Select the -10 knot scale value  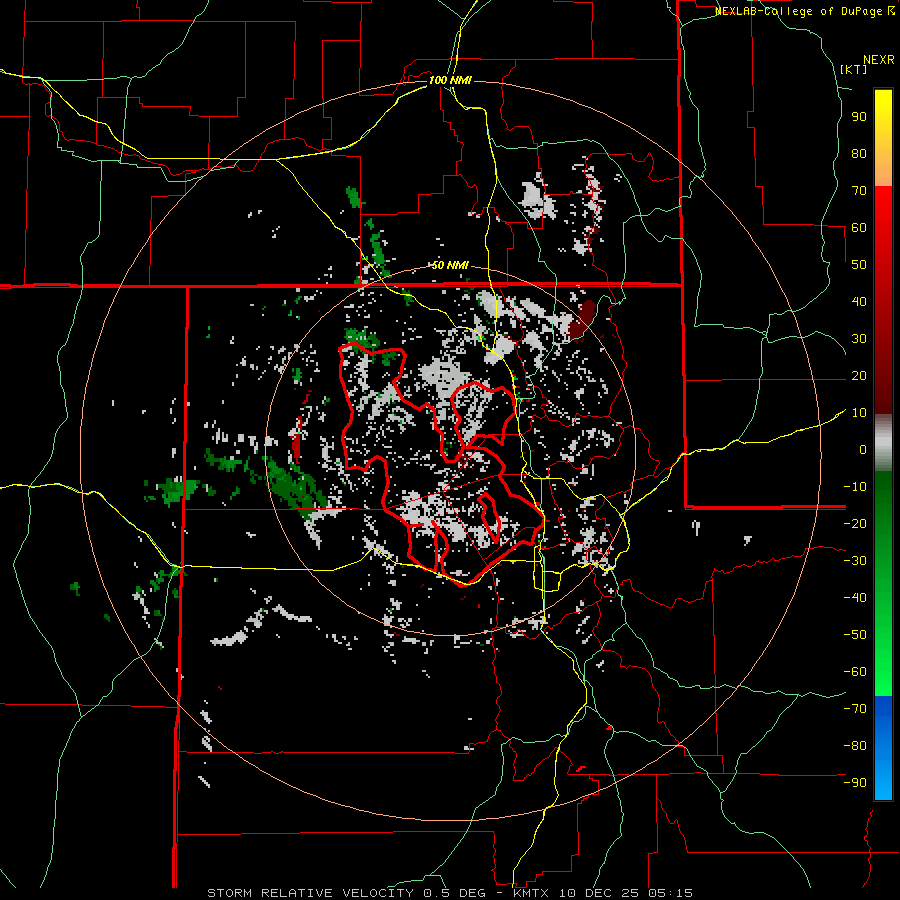(x=855, y=487)
